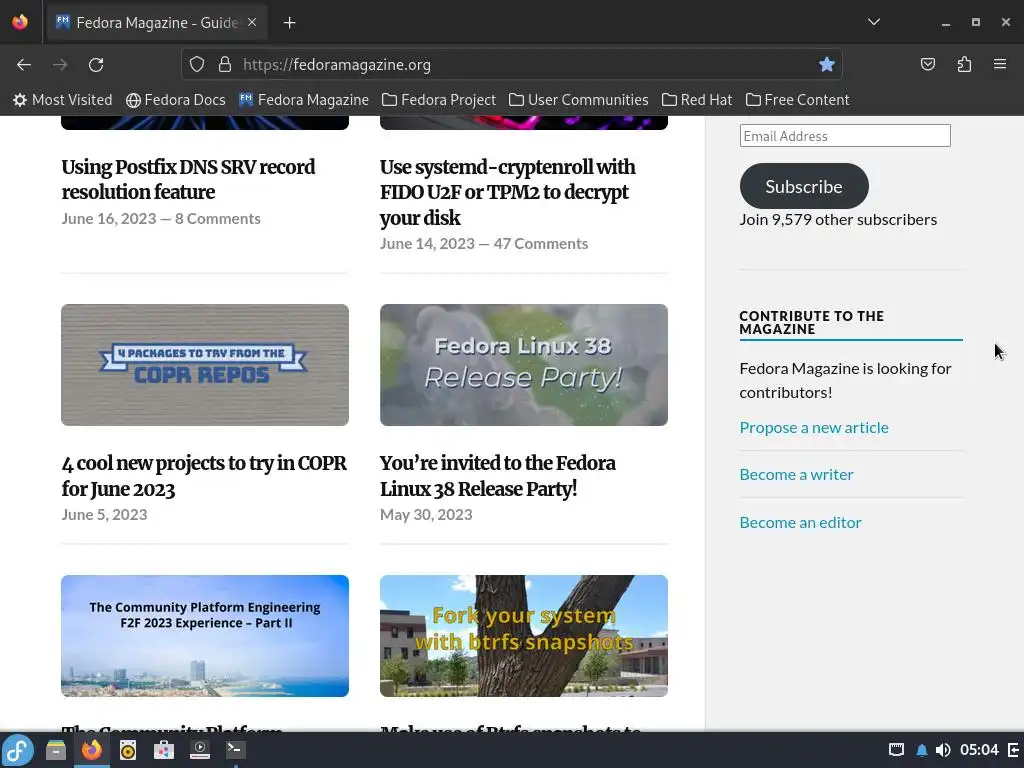Image resolution: width=1024 pixels, height=768 pixels.
Task: Click the Firefox icon in taskbar
Action: coord(92,750)
